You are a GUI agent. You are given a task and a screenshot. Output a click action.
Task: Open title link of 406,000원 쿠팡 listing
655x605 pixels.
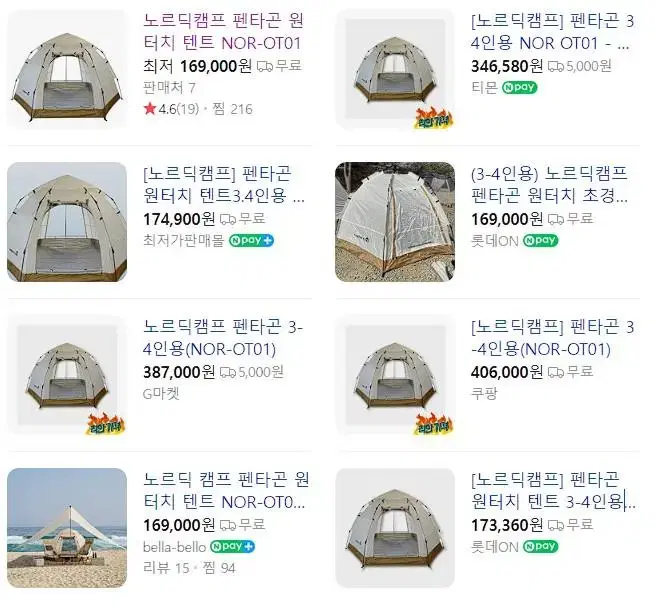552,338
